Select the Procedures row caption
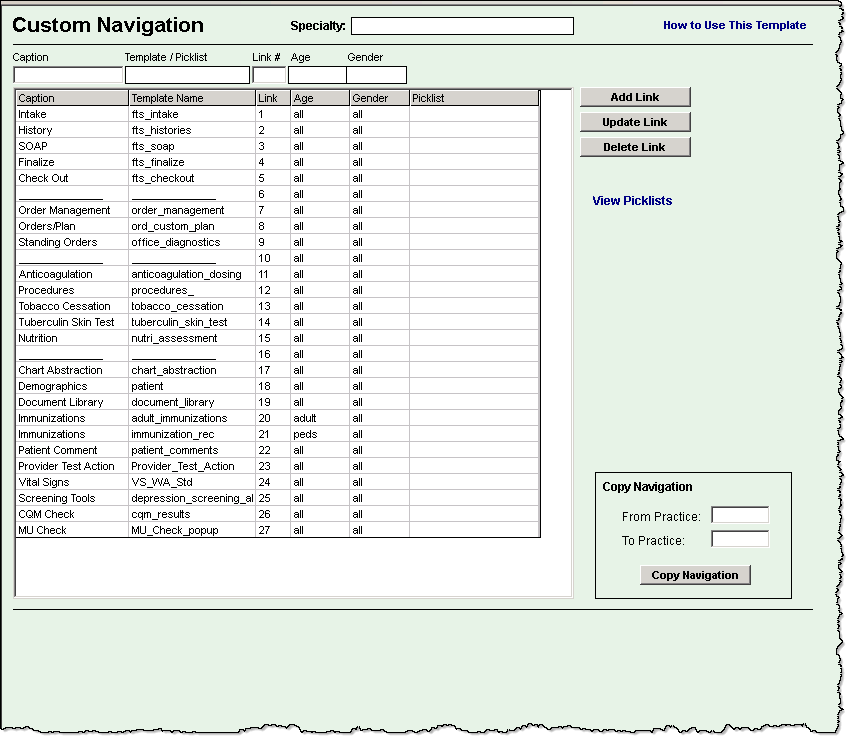This screenshot has width=850, height=739. coord(46,290)
